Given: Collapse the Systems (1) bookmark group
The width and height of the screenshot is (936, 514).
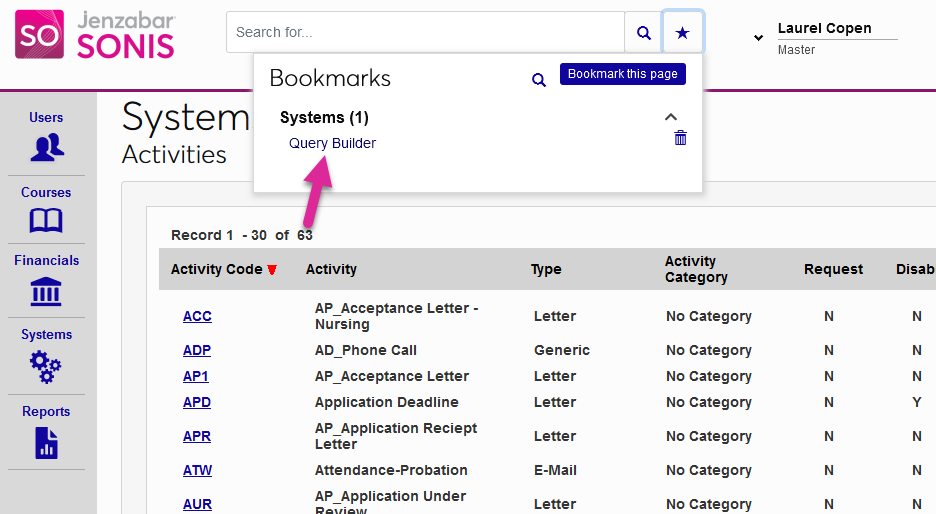Looking at the screenshot, I should (670, 117).
